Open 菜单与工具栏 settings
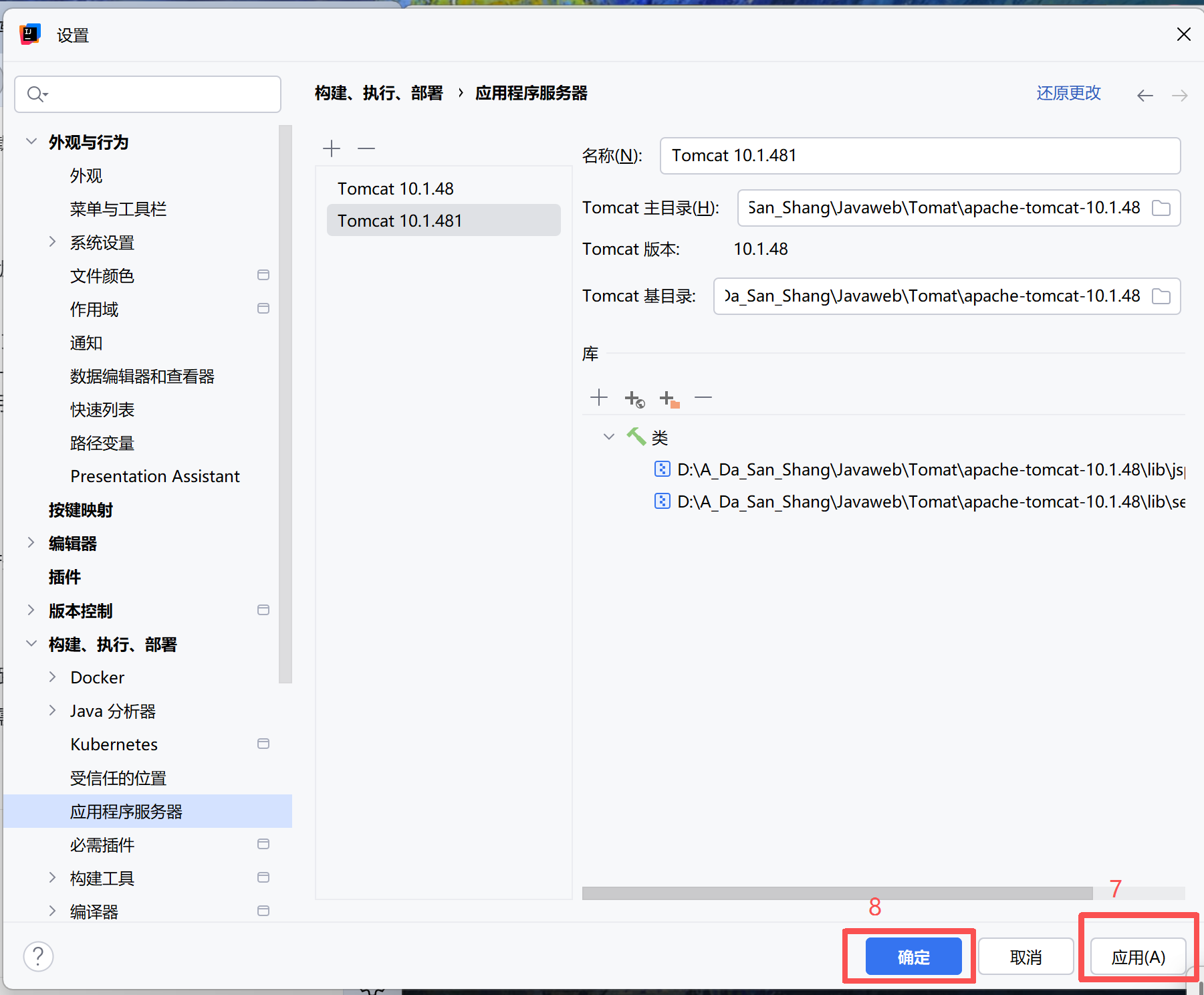Viewport: 1204px width, 995px height. point(118,209)
